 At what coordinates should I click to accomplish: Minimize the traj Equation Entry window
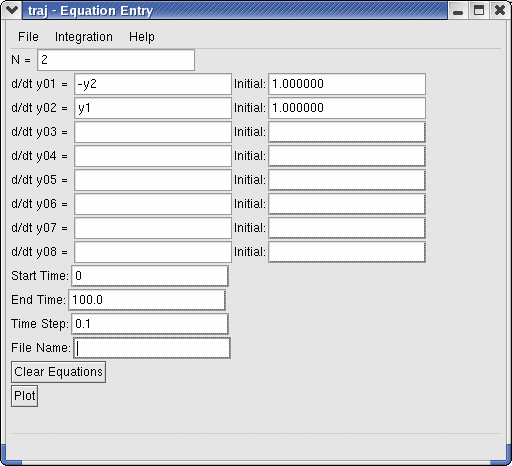[458, 10]
